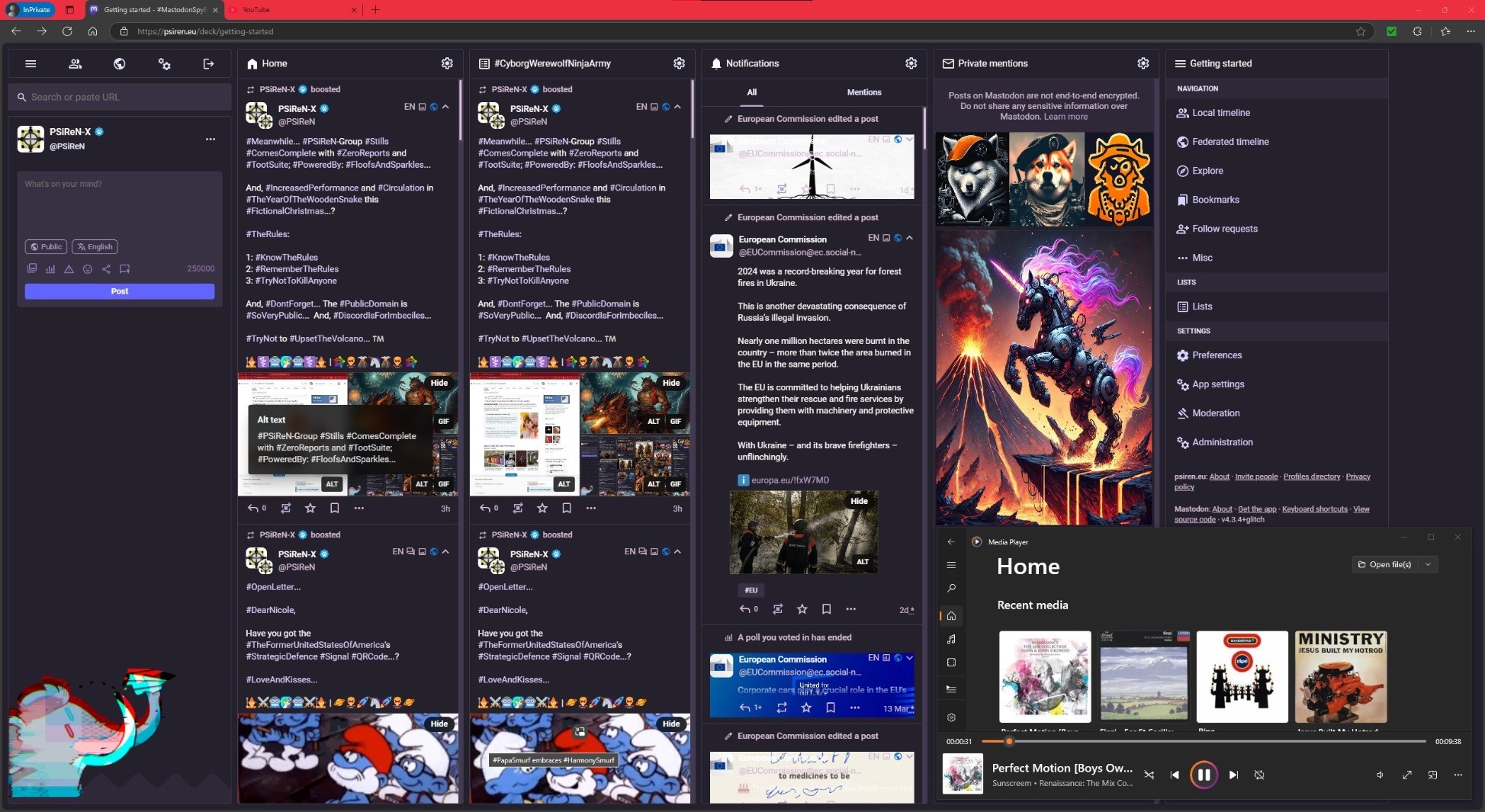Switch to the Mentions tab in Notifications
The width and height of the screenshot is (1485, 812).
pos(863,92)
